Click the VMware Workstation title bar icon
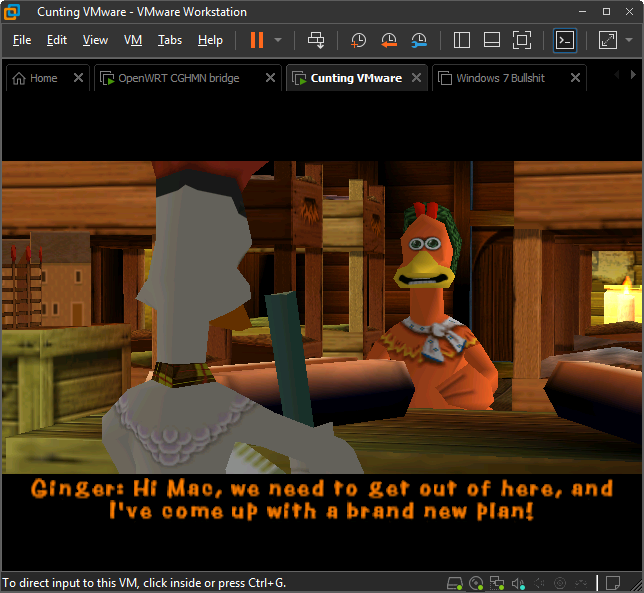The image size is (644, 593). tap(12, 11)
